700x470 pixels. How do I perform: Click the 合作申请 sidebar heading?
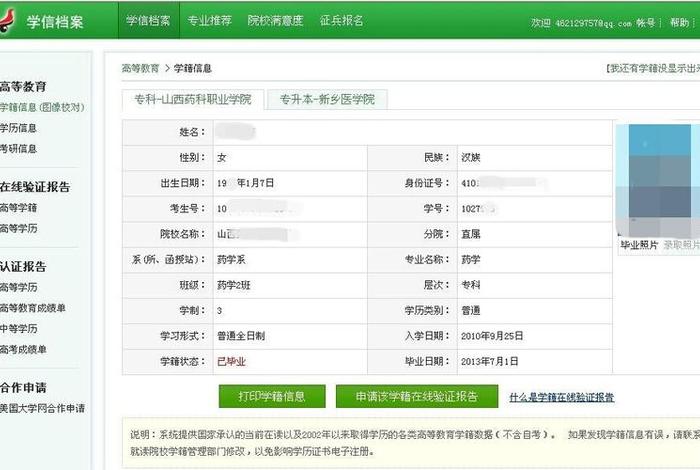(x=23, y=387)
